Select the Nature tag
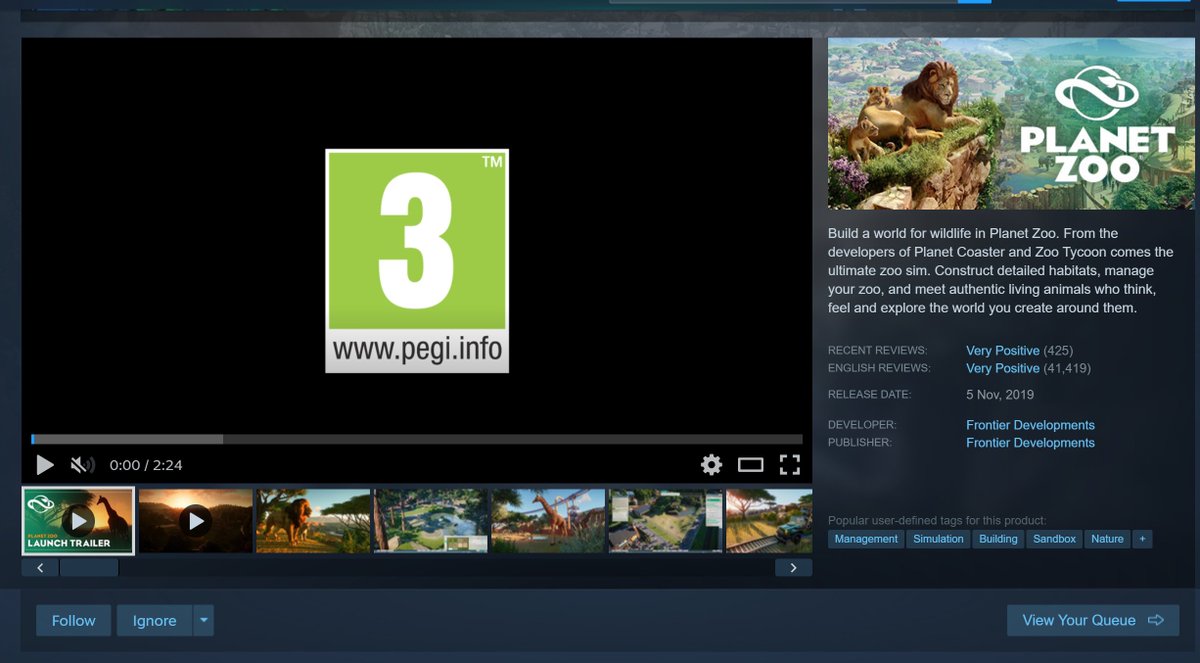The height and width of the screenshot is (663, 1200). pos(1108,539)
